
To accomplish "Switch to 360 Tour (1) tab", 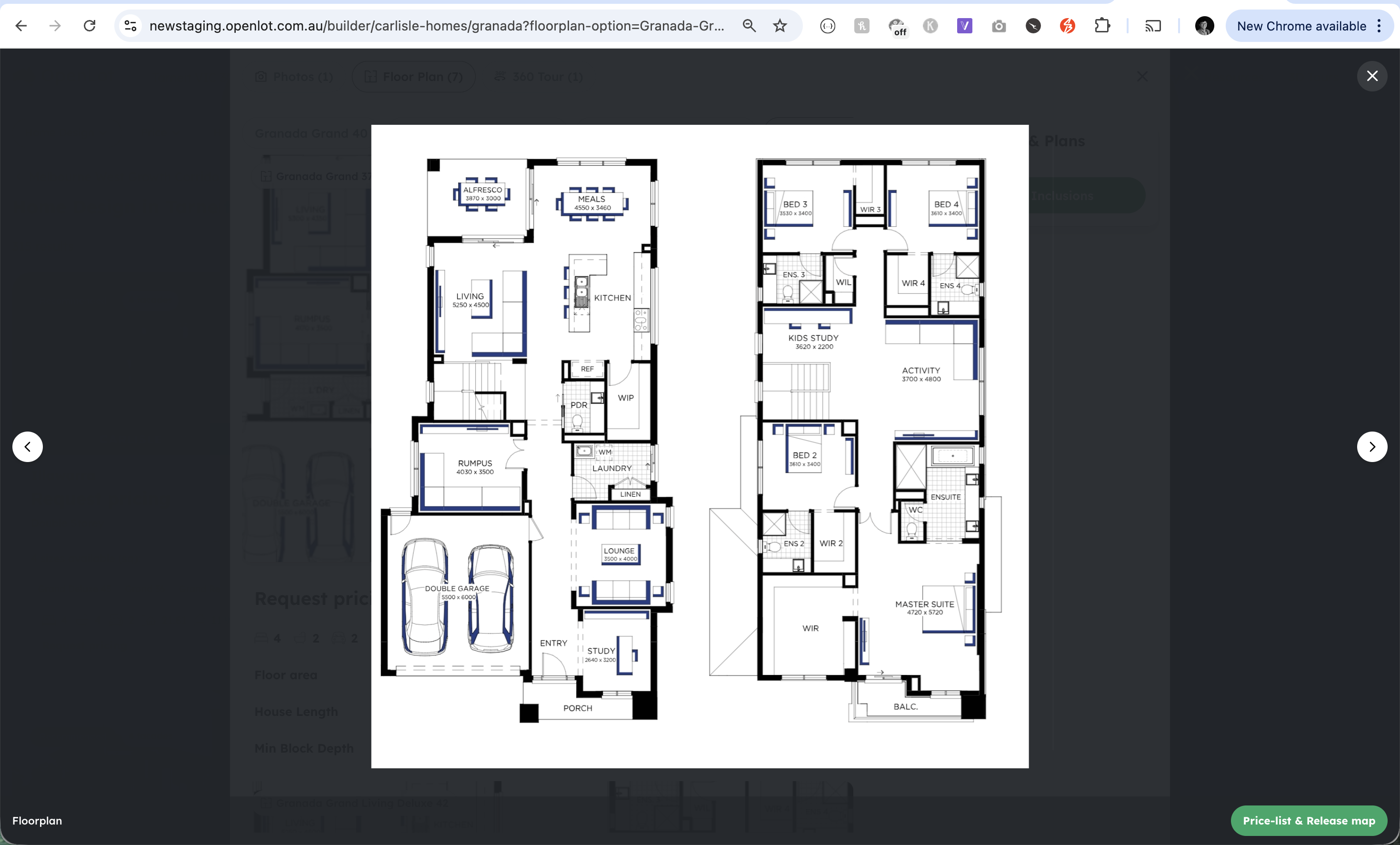I will coord(538,77).
